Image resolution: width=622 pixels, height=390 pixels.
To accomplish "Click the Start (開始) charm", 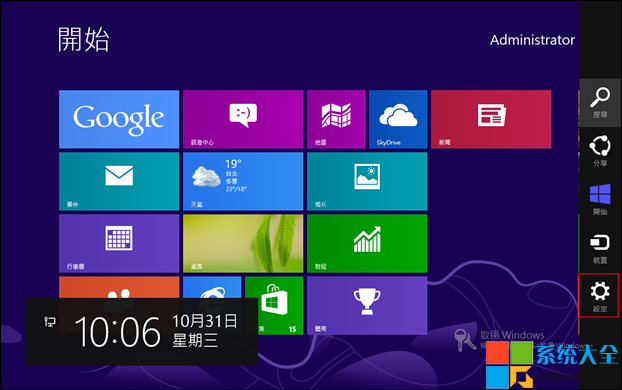I will pyautogui.click(x=600, y=200).
